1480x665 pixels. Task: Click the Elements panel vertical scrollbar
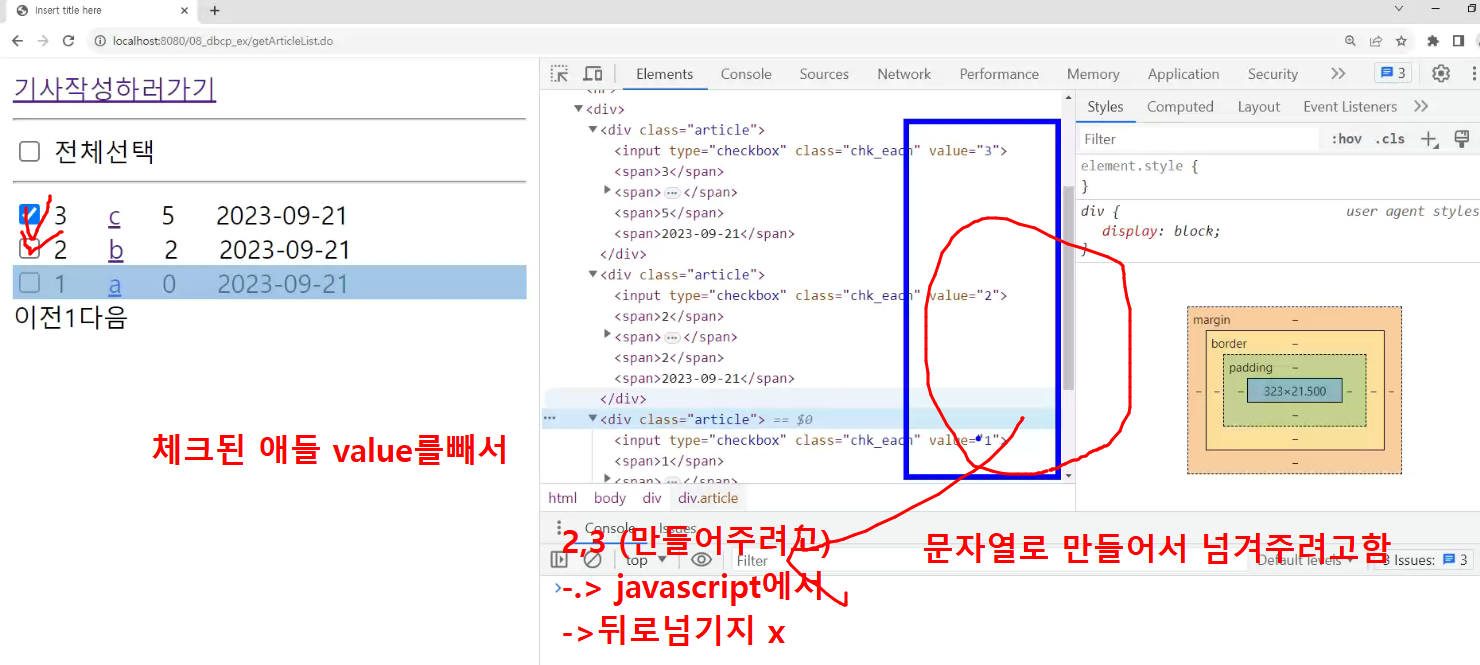point(1068,288)
